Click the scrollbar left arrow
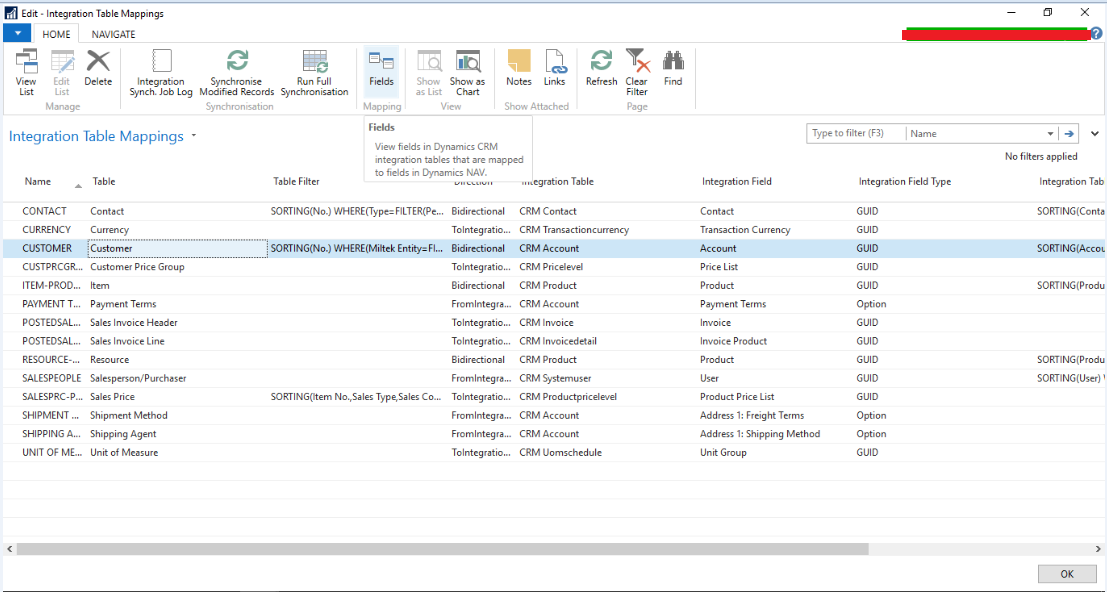Screen dimensions: 1107x592 [x=9, y=548]
